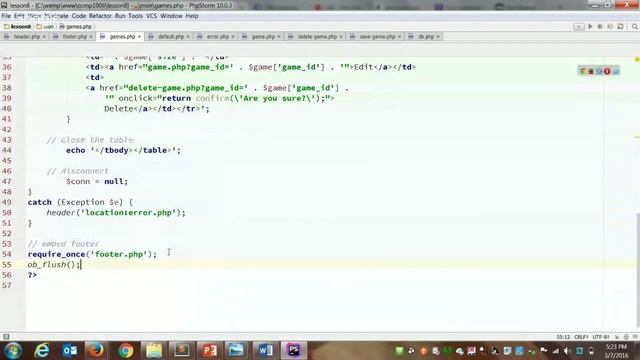Click the $conn = null; statement

pos(97,182)
